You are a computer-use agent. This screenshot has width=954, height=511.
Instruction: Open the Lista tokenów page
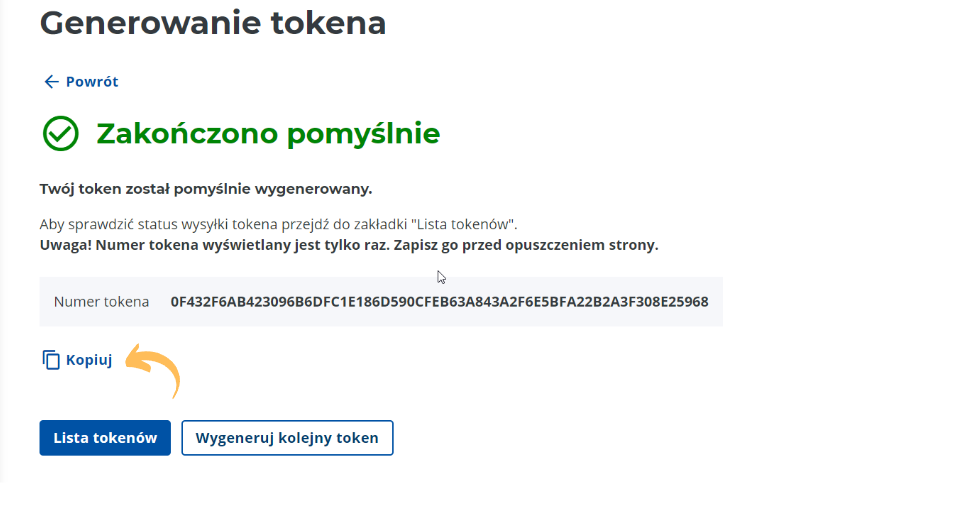point(105,438)
